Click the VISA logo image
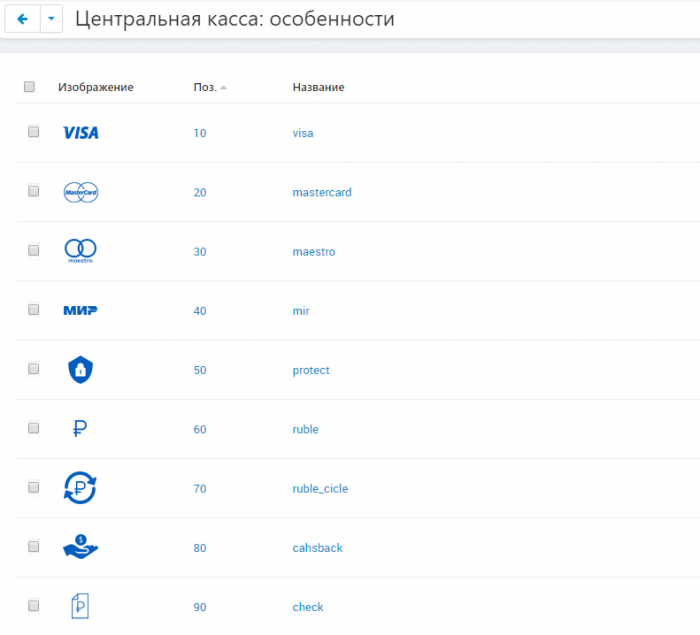700x635 pixels. (81, 133)
